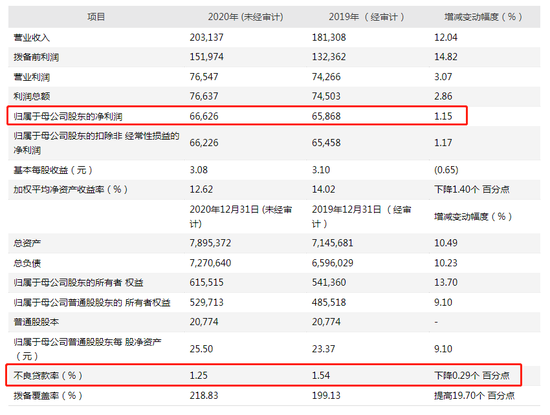The image size is (550, 415).
Task: Select 不良贷款率（%）row label
Action: pos(48,376)
